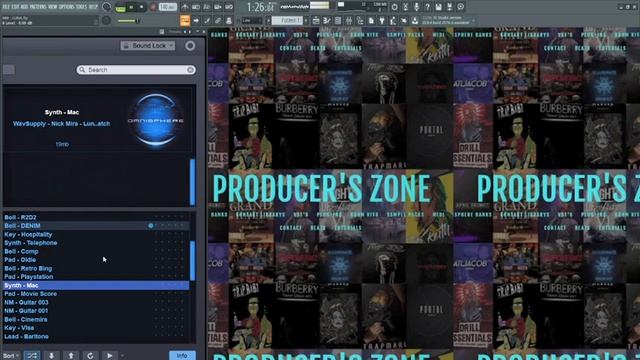The height and width of the screenshot is (360, 640).
Task: Open the EDIT menu
Action: tap(15, 7)
